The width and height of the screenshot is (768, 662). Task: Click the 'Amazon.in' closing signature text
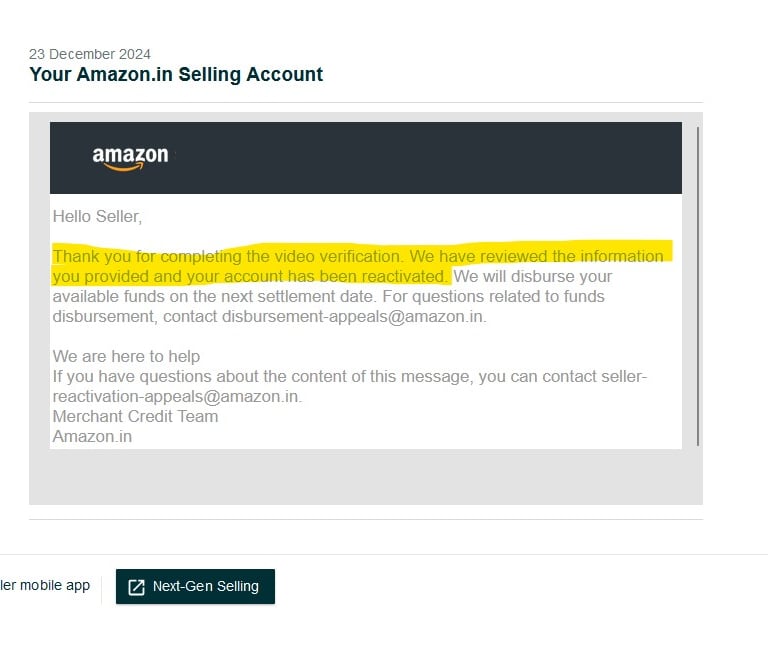click(x=92, y=436)
